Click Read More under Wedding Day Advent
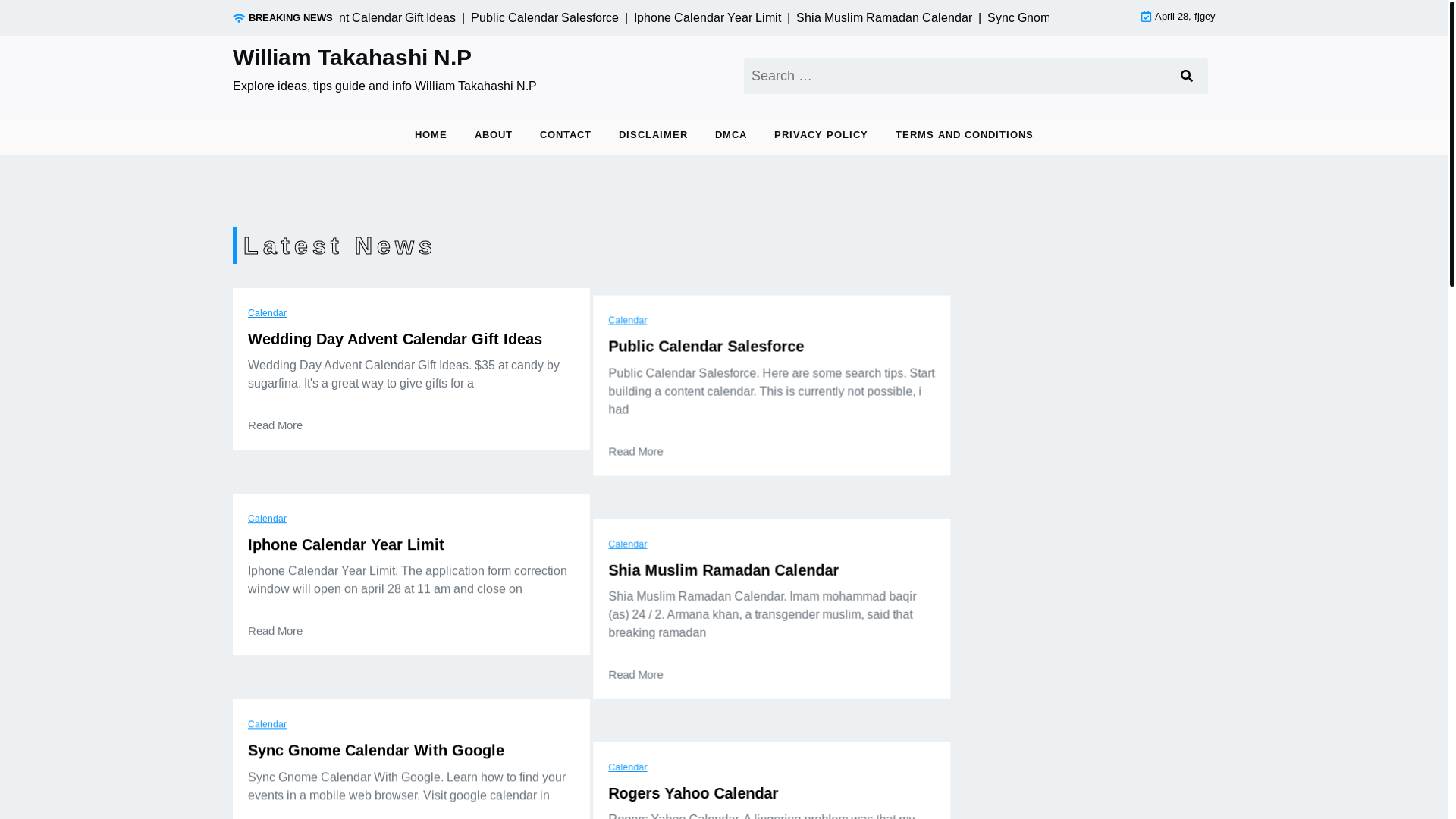 tap(275, 425)
